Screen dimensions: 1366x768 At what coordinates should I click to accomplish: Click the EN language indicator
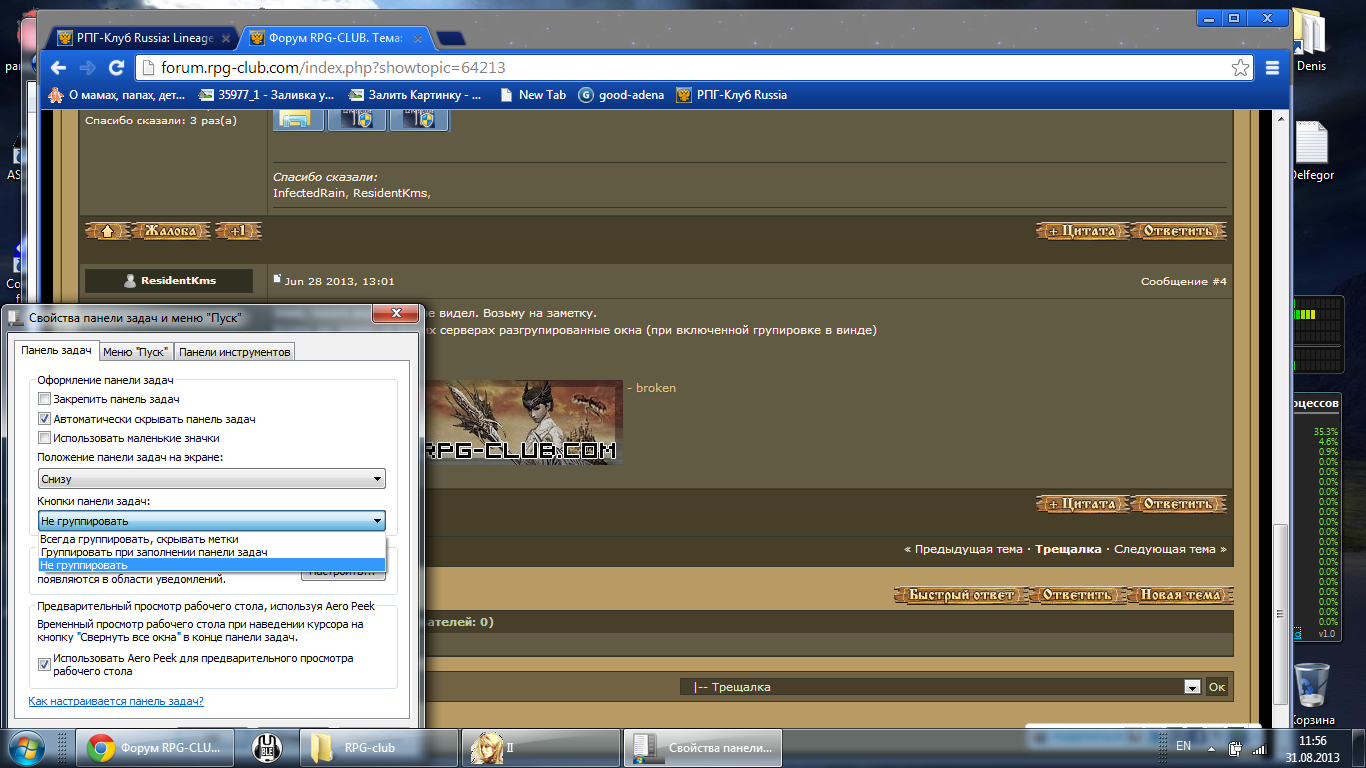click(1183, 746)
